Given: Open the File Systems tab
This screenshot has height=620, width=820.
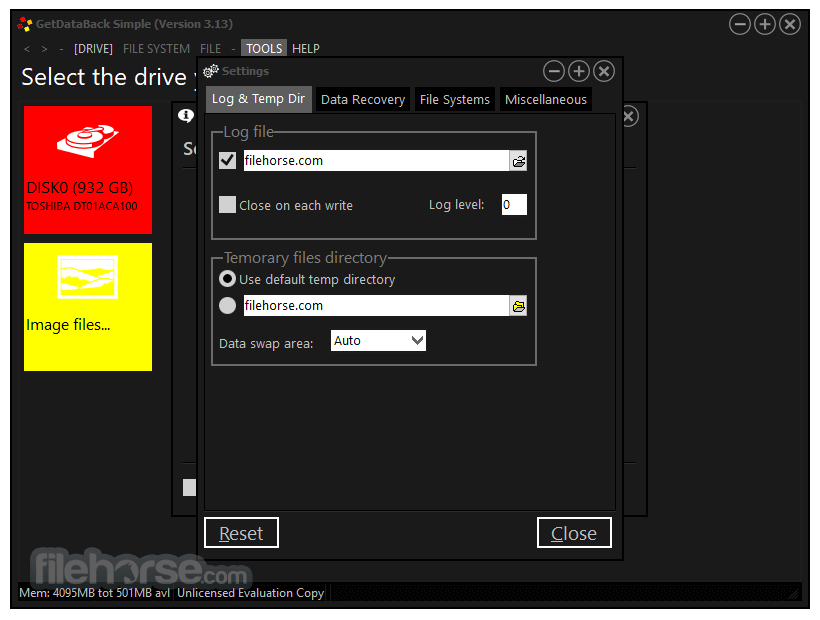Looking at the screenshot, I should (454, 99).
